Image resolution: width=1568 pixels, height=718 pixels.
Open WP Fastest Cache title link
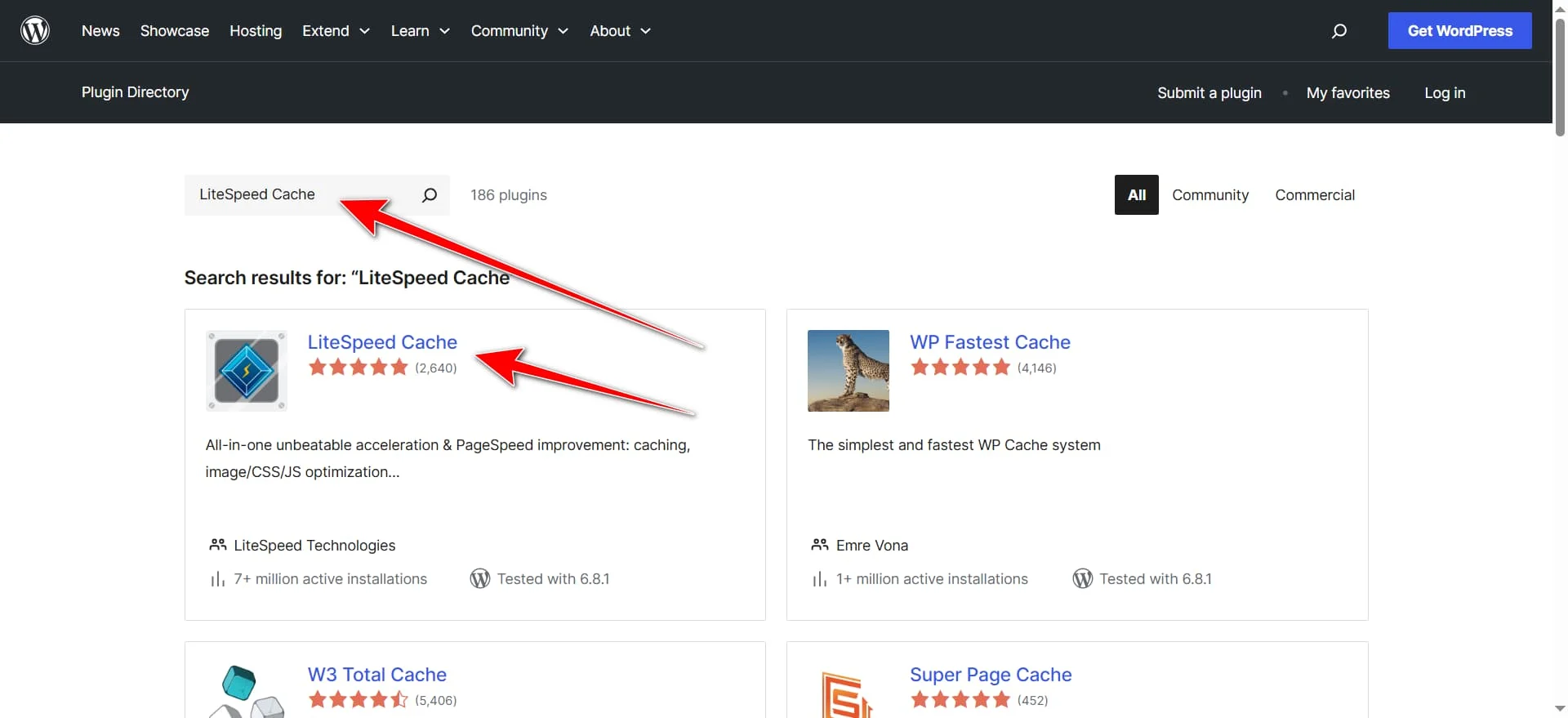(x=991, y=342)
